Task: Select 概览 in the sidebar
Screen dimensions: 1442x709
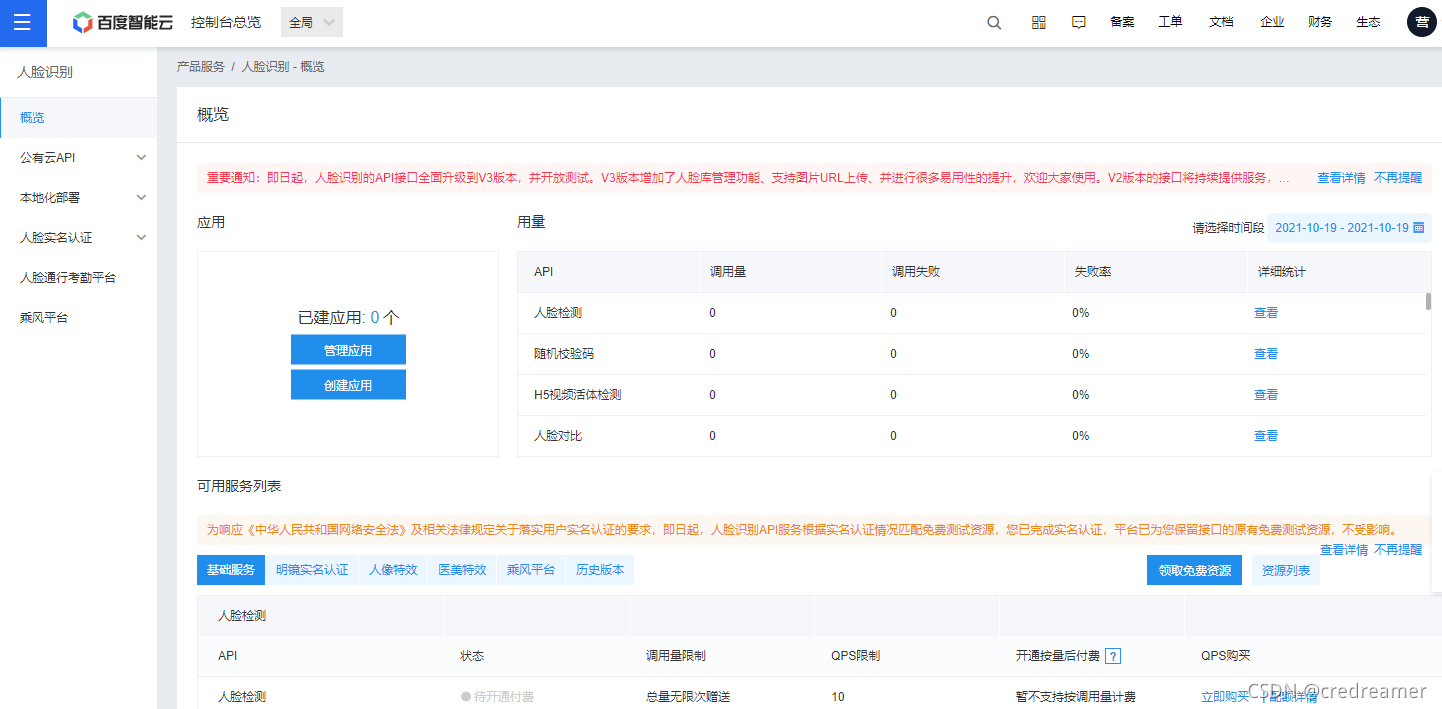Action: (78, 117)
